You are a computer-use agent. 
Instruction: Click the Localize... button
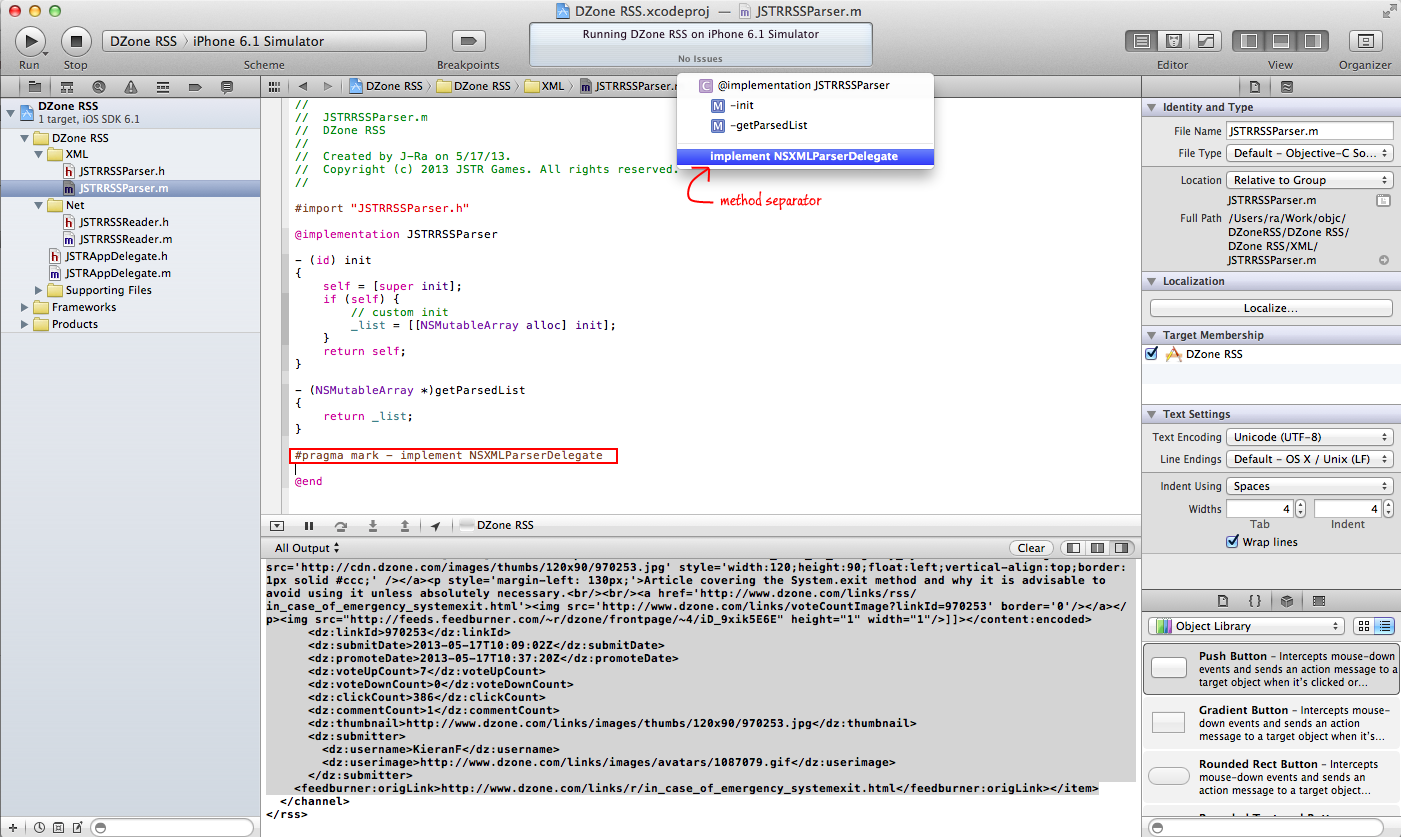pos(1271,308)
